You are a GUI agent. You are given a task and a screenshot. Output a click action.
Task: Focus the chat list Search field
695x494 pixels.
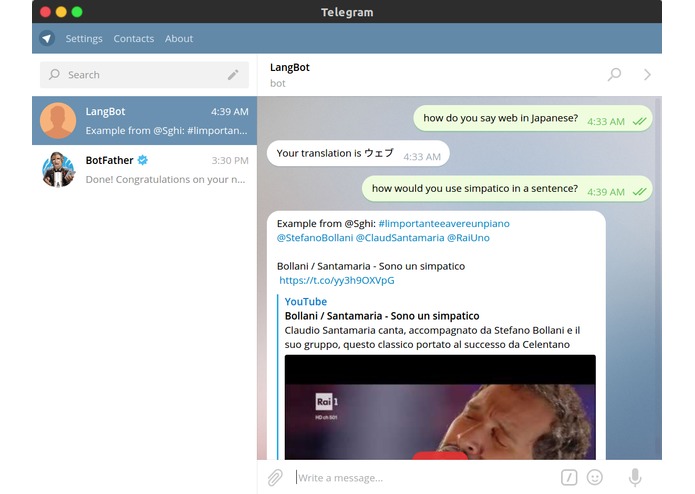(x=144, y=74)
